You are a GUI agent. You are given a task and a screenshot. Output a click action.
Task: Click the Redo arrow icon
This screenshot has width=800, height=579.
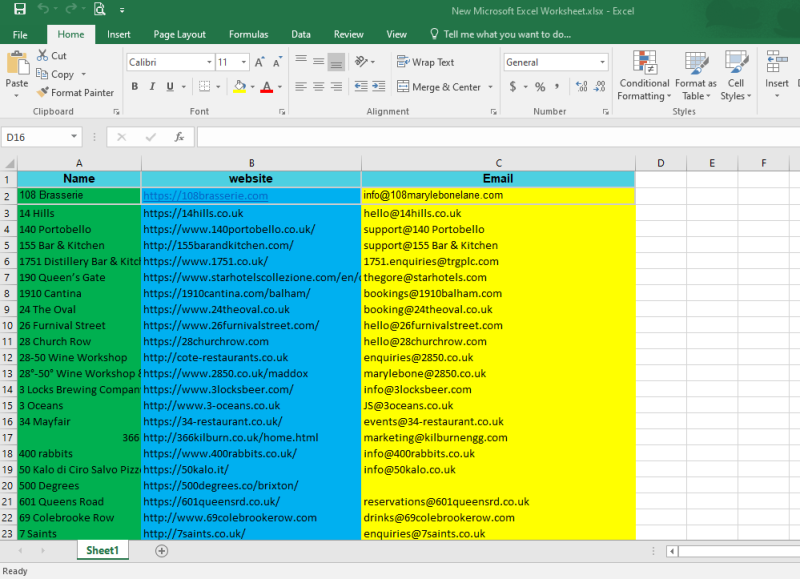pyautogui.click(x=70, y=9)
